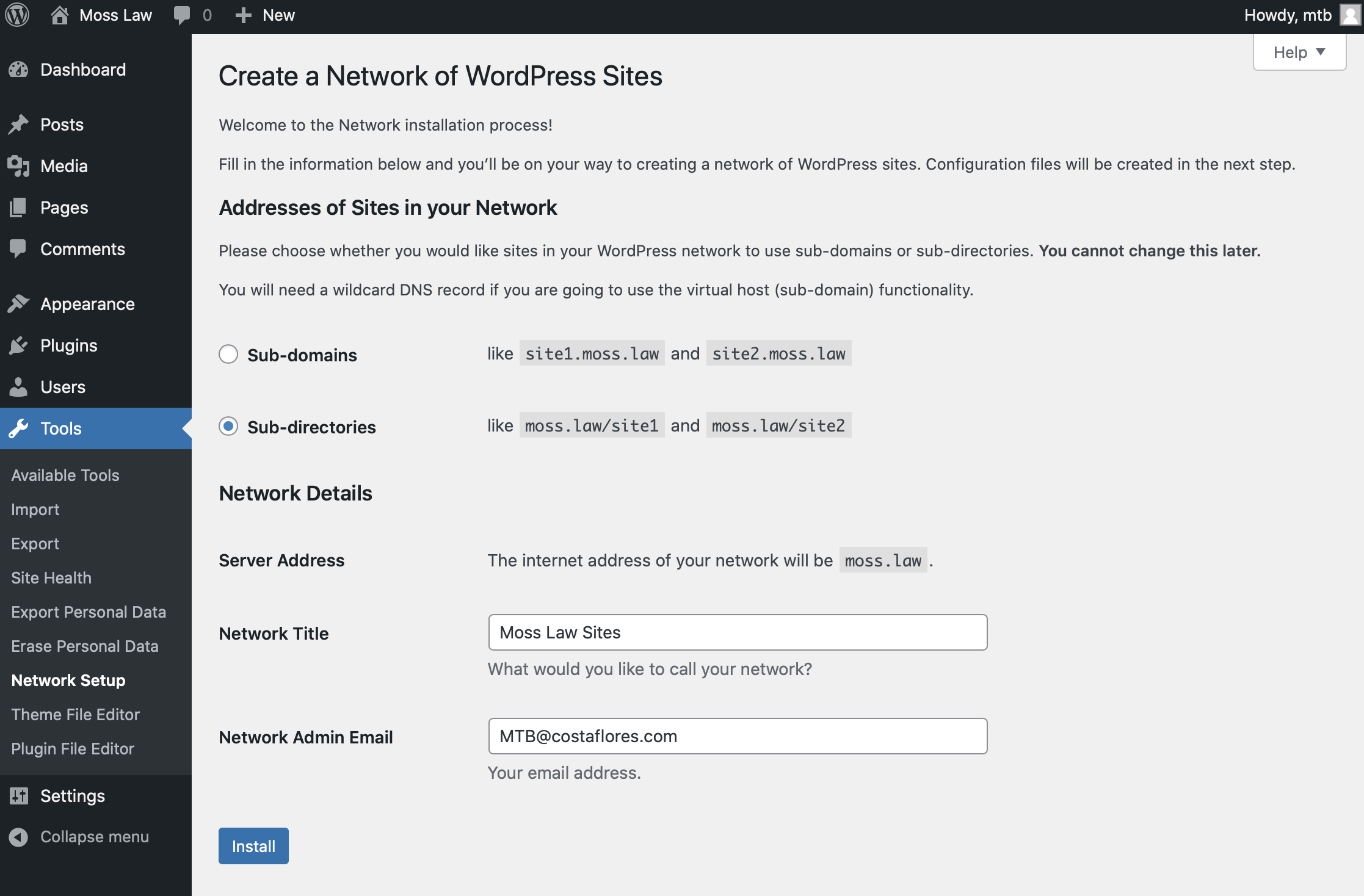The image size is (1364, 896).
Task: Open Theme File Editor
Action: 76,714
